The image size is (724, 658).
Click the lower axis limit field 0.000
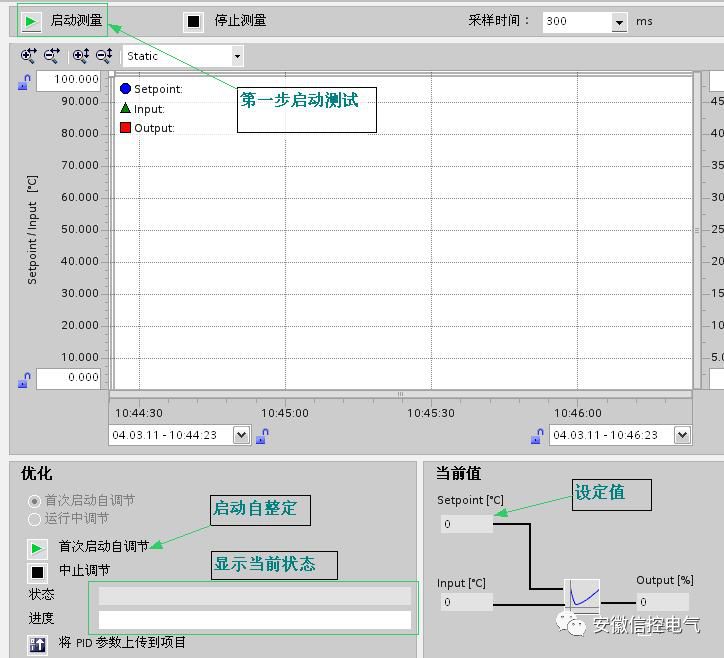(68, 378)
